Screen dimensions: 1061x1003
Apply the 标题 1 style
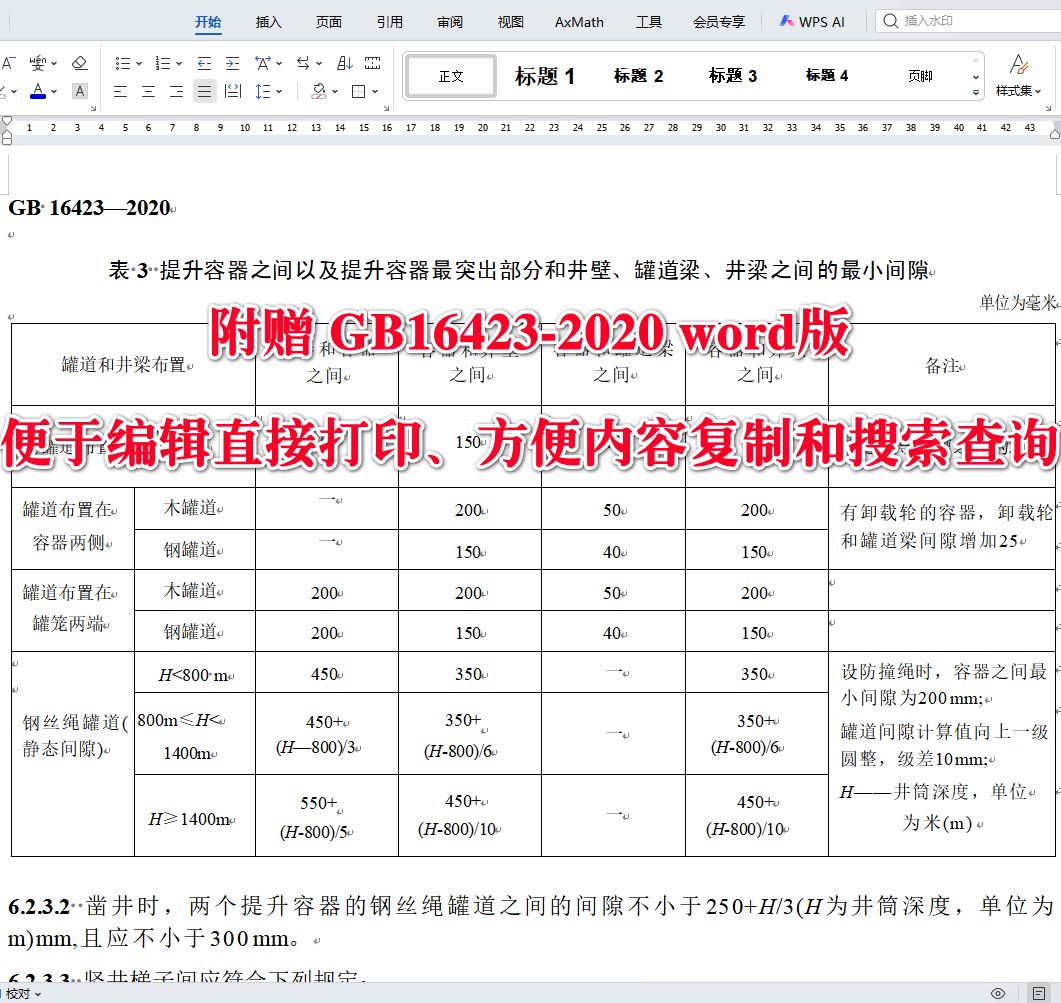(x=543, y=75)
